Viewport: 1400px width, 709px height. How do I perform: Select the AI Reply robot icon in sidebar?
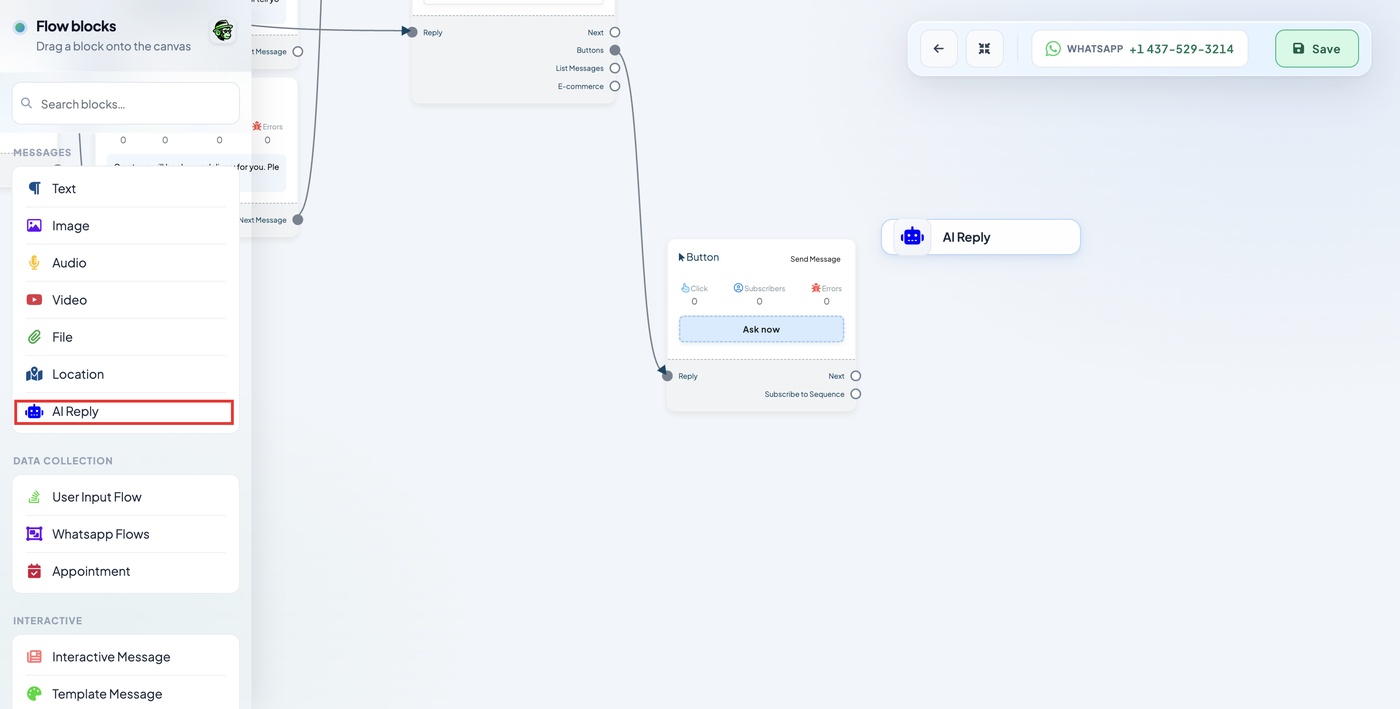click(34, 411)
